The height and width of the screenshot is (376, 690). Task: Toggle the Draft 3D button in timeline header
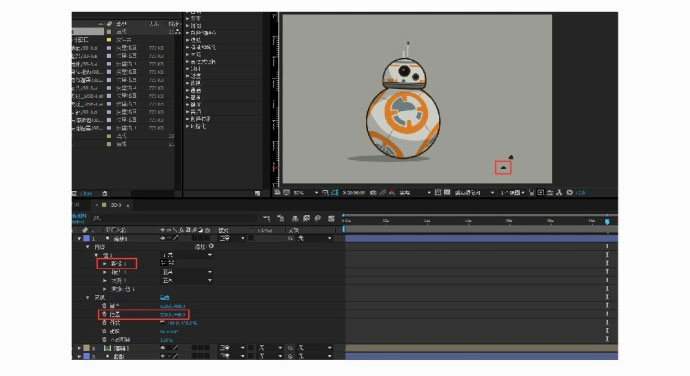281,218
